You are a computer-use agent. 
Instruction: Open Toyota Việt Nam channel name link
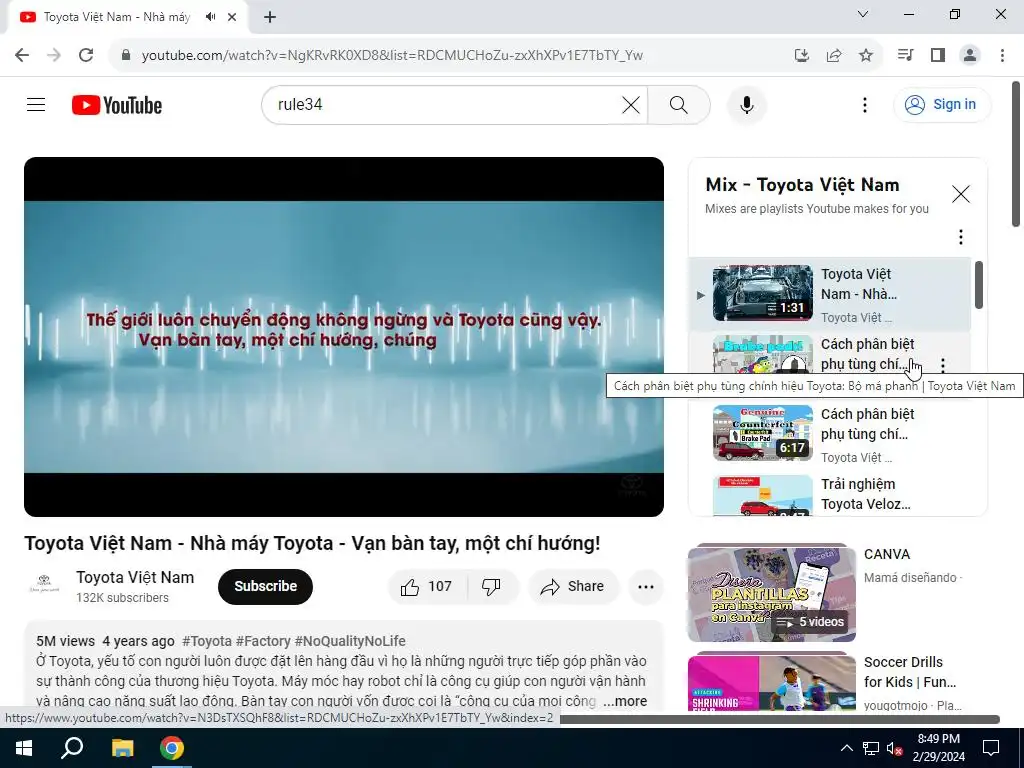pyautogui.click(x=135, y=577)
